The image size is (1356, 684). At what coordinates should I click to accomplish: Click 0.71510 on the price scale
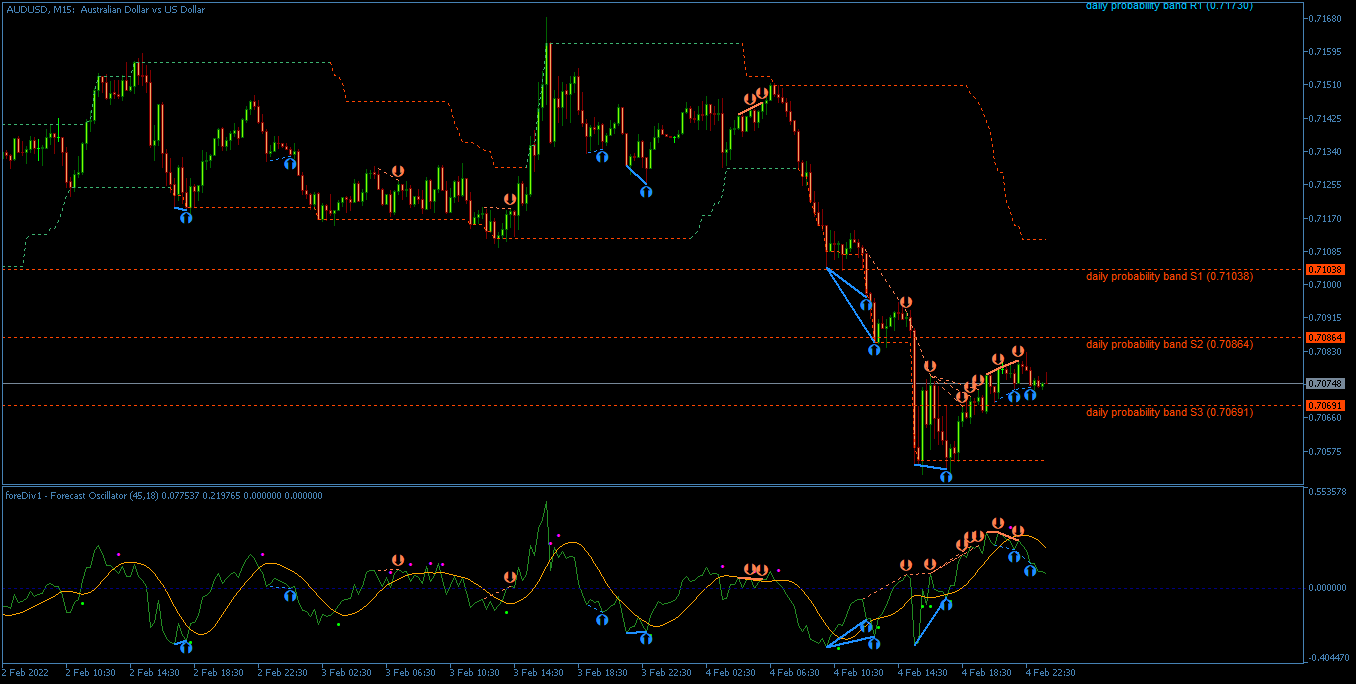coord(1326,85)
